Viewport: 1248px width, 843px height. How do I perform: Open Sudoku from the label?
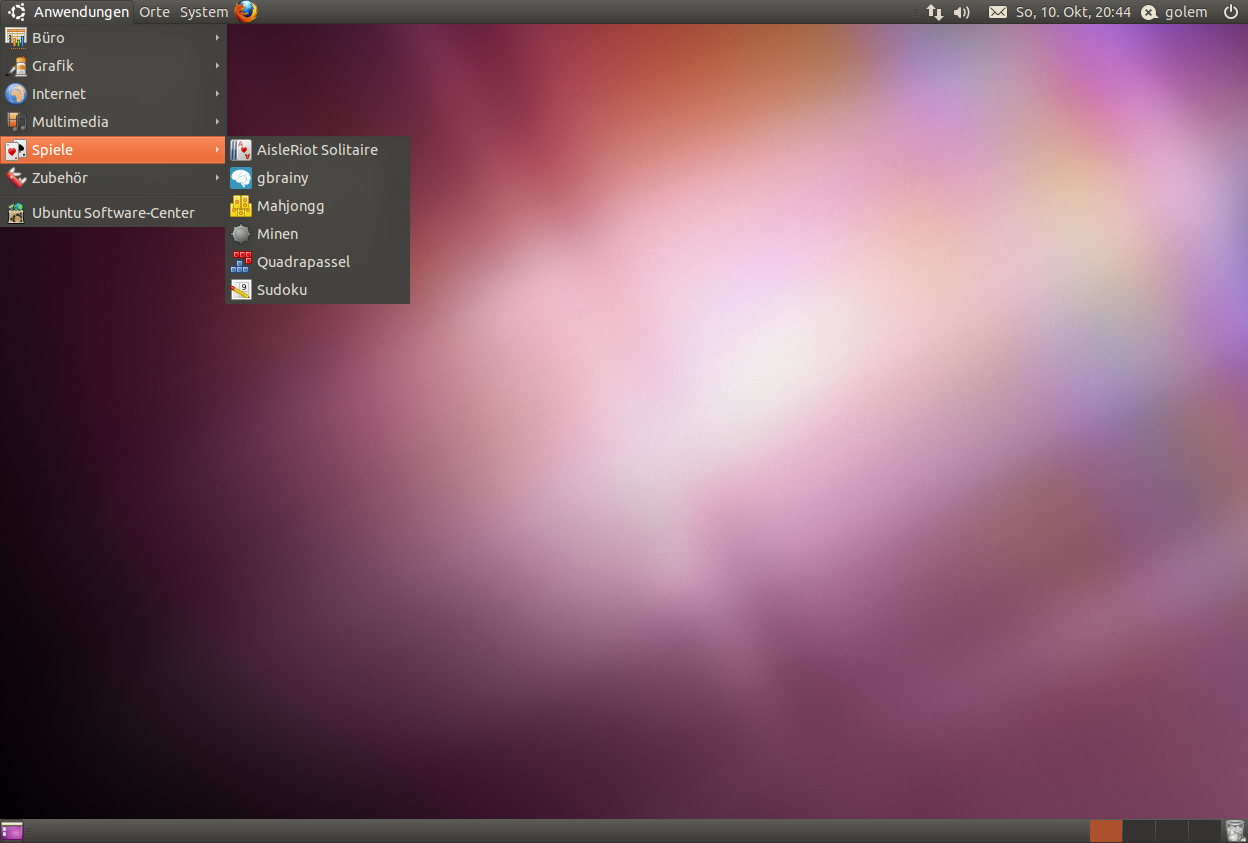(x=282, y=290)
